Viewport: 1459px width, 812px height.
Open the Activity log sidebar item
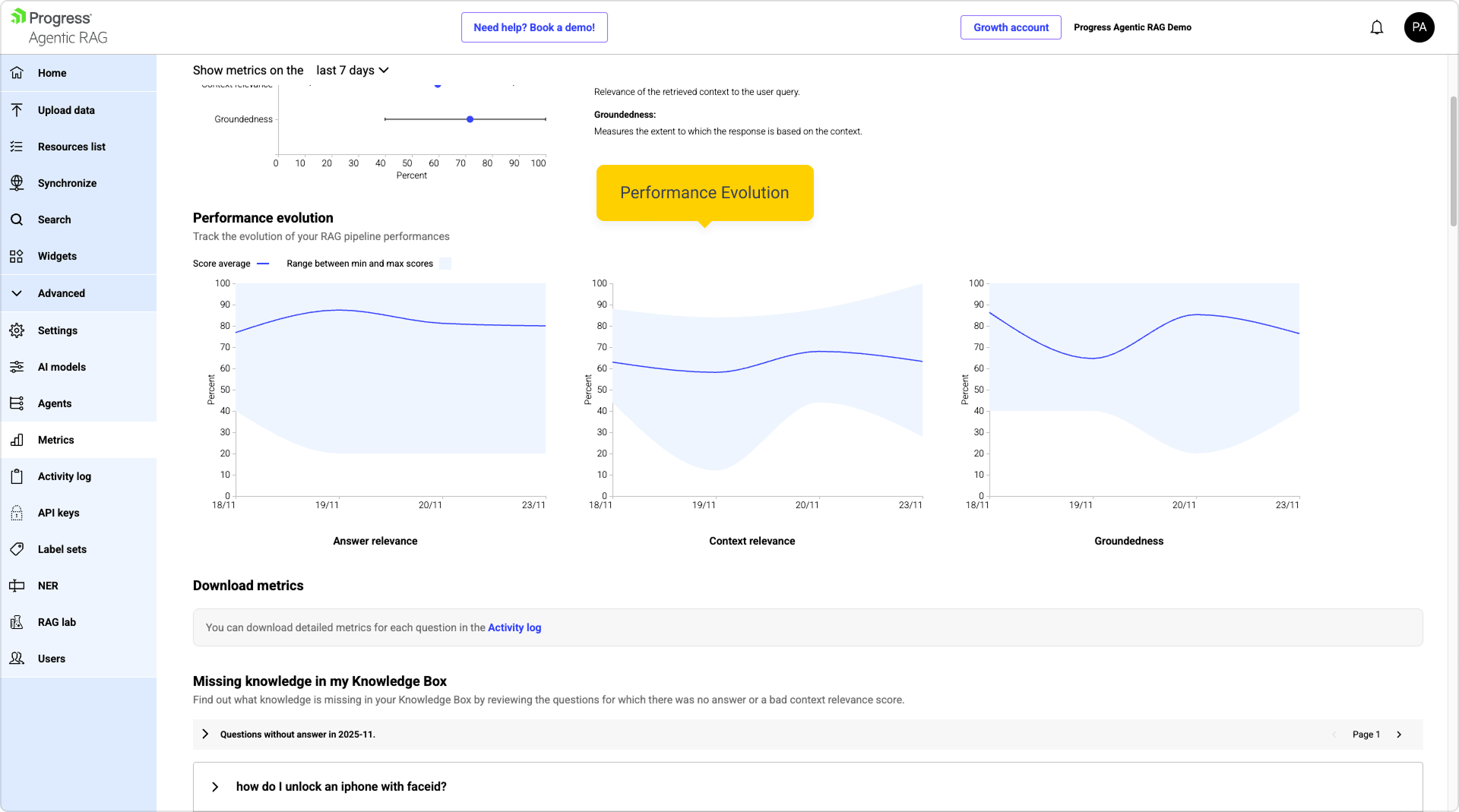click(x=65, y=476)
